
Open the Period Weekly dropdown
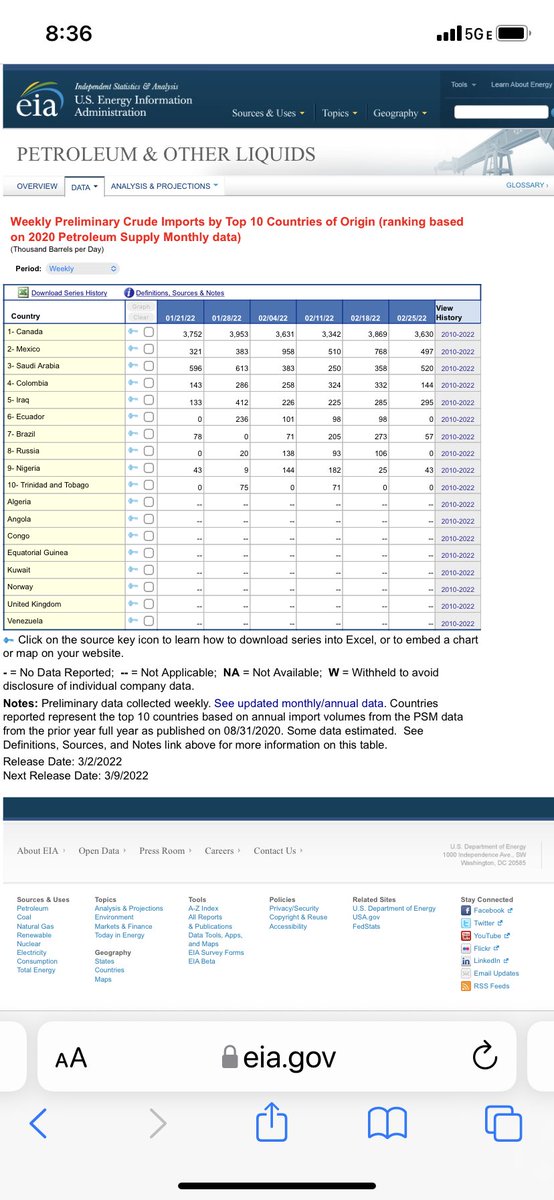coord(83,268)
